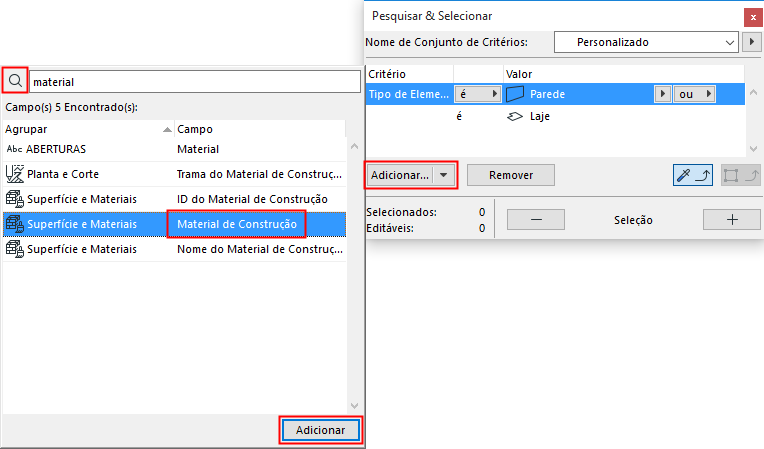This screenshot has height=449, width=764.
Task: Click the Laje slab element icon
Action: click(515, 117)
